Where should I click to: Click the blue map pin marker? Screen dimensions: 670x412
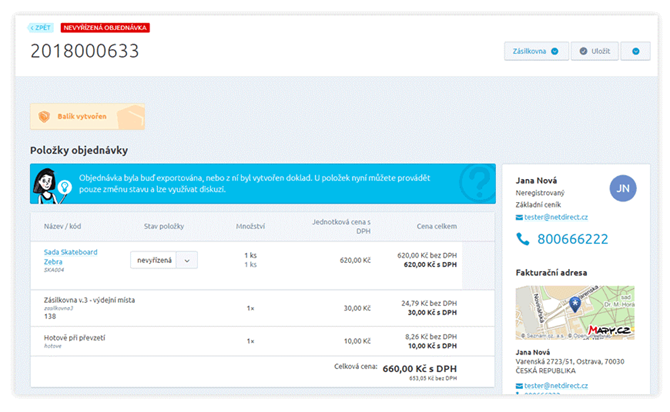pos(574,304)
